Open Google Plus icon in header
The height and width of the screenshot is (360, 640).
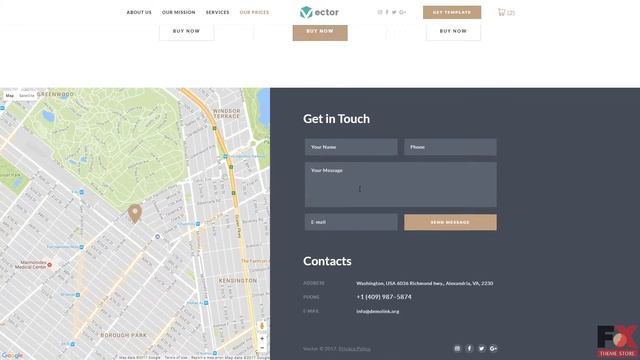click(x=402, y=12)
